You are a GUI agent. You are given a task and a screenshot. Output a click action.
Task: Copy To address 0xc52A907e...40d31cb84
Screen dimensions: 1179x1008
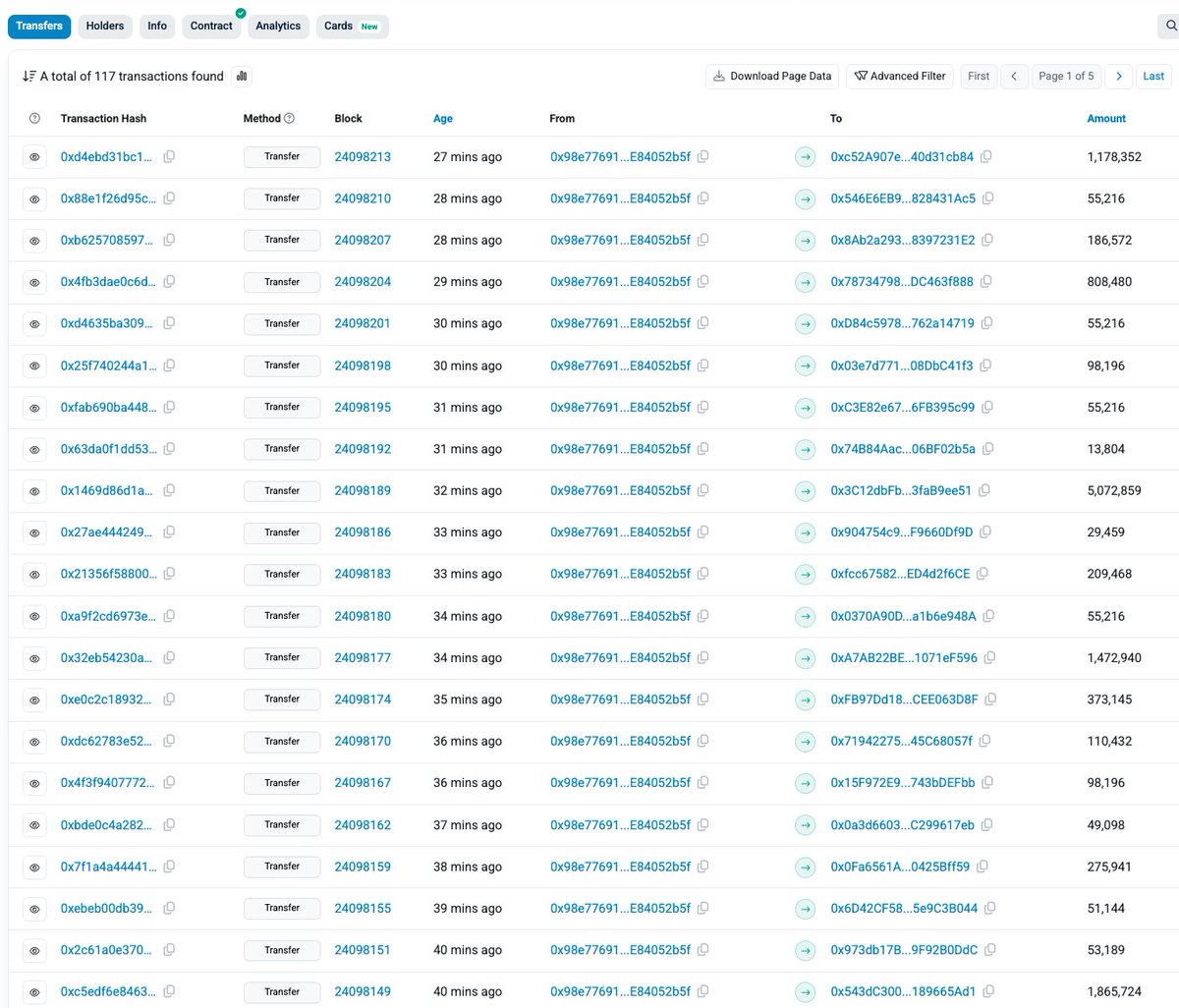point(986,156)
